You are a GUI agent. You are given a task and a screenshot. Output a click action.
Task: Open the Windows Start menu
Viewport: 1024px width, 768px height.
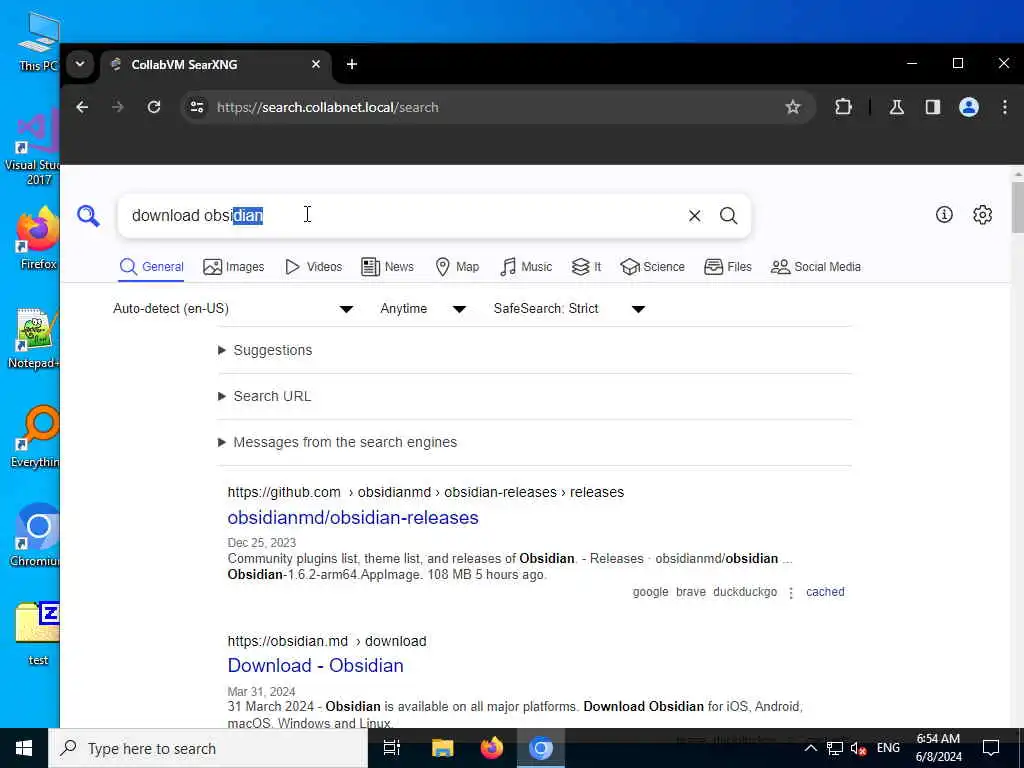24,748
